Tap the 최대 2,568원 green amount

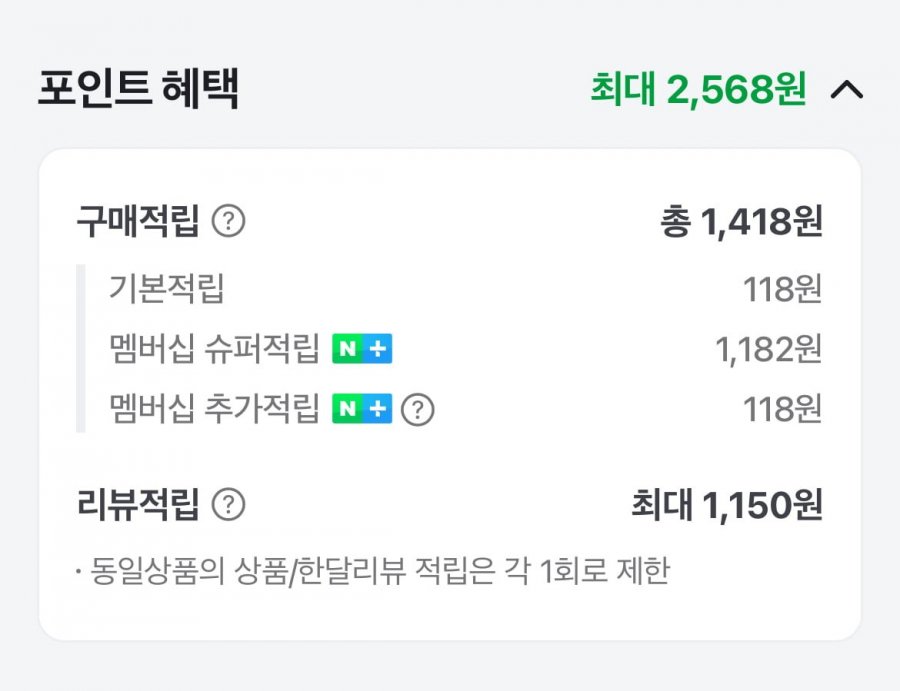coord(698,91)
